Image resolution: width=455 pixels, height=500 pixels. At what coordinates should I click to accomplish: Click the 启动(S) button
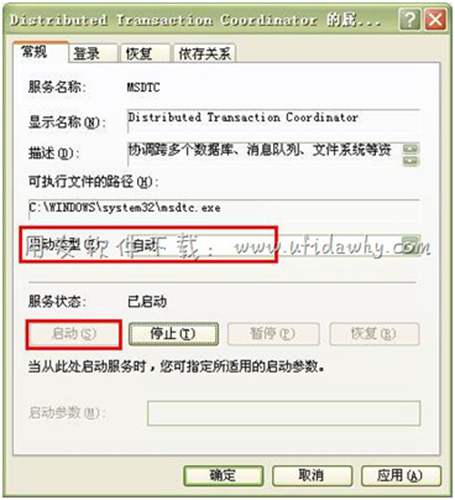[74, 334]
